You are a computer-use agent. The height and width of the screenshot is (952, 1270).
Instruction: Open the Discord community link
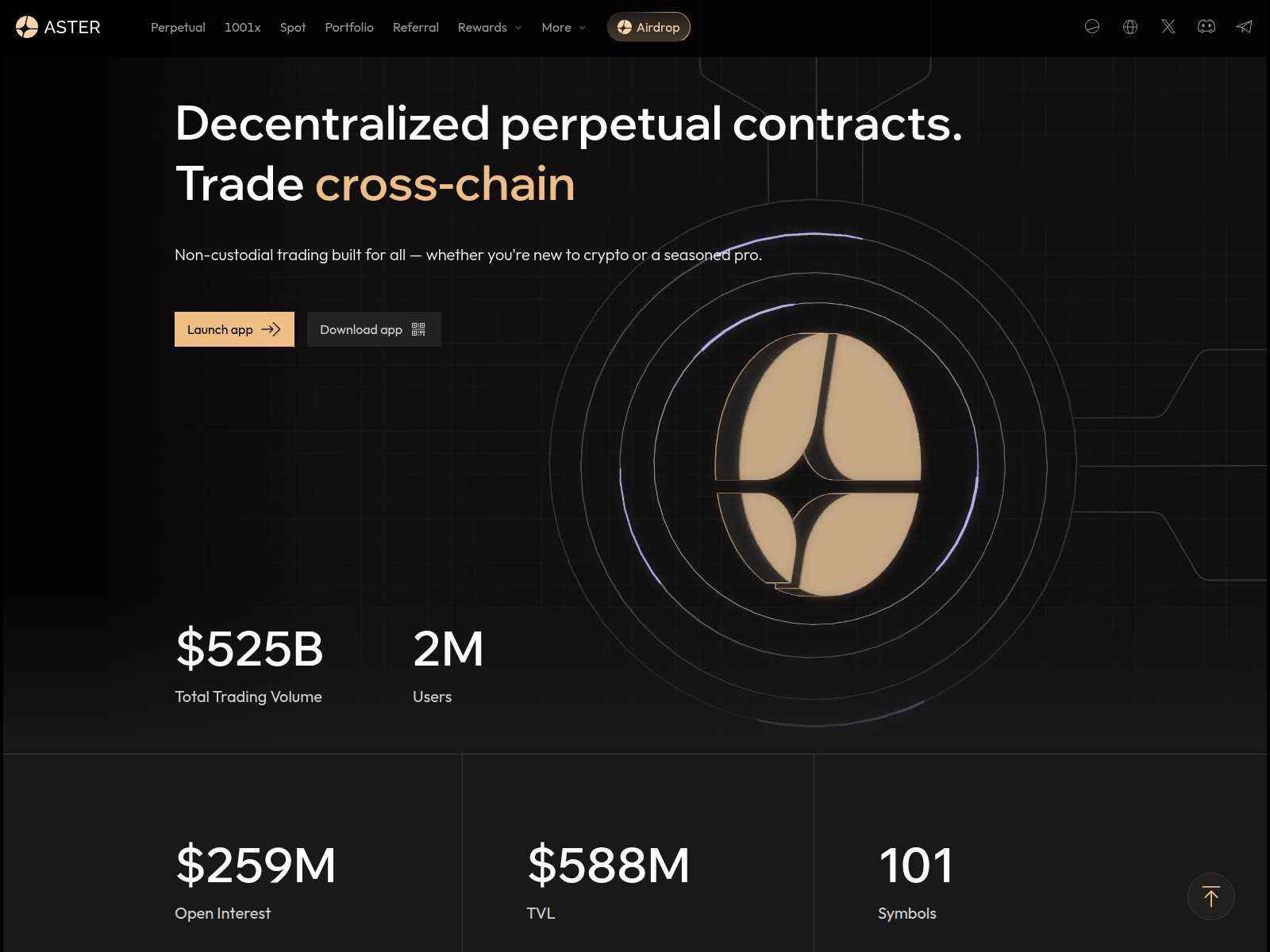[x=1206, y=27]
